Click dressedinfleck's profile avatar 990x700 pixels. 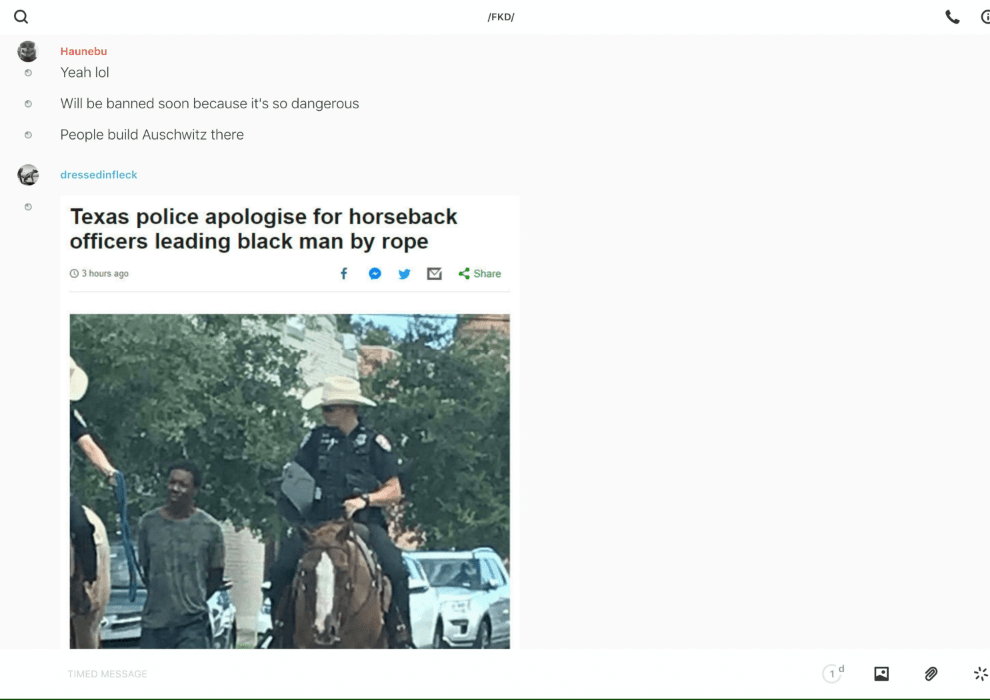click(x=28, y=175)
